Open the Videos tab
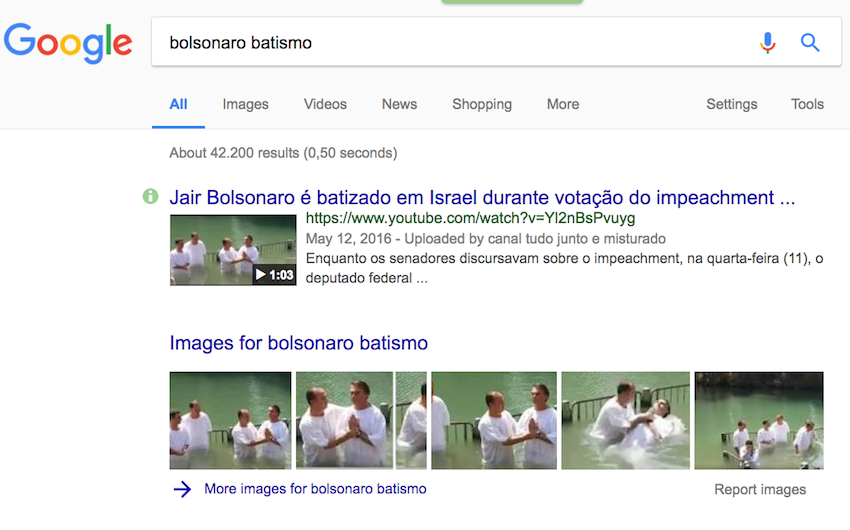The image size is (850, 530). click(x=325, y=104)
